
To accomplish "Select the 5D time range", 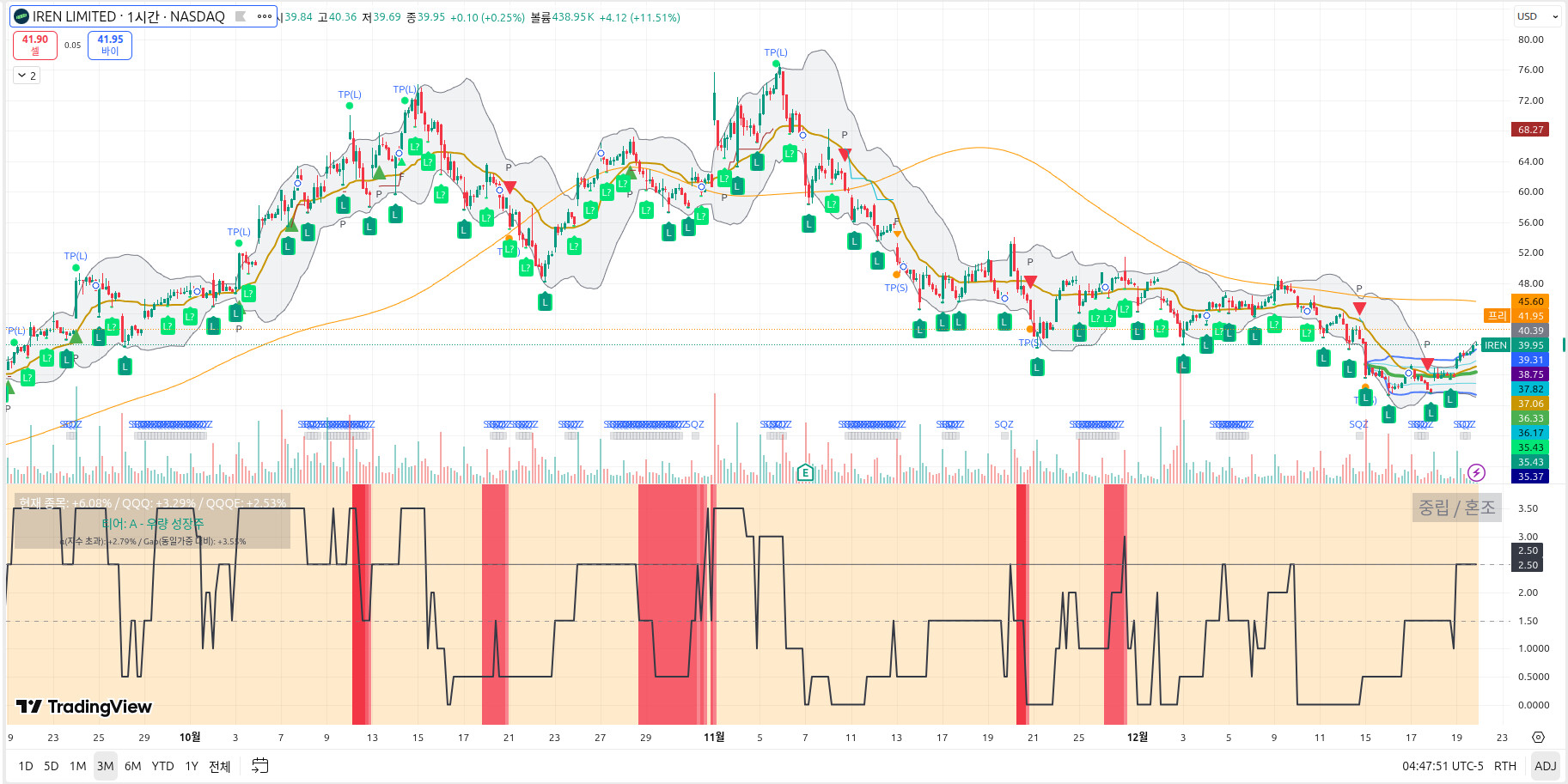I will coord(52,766).
